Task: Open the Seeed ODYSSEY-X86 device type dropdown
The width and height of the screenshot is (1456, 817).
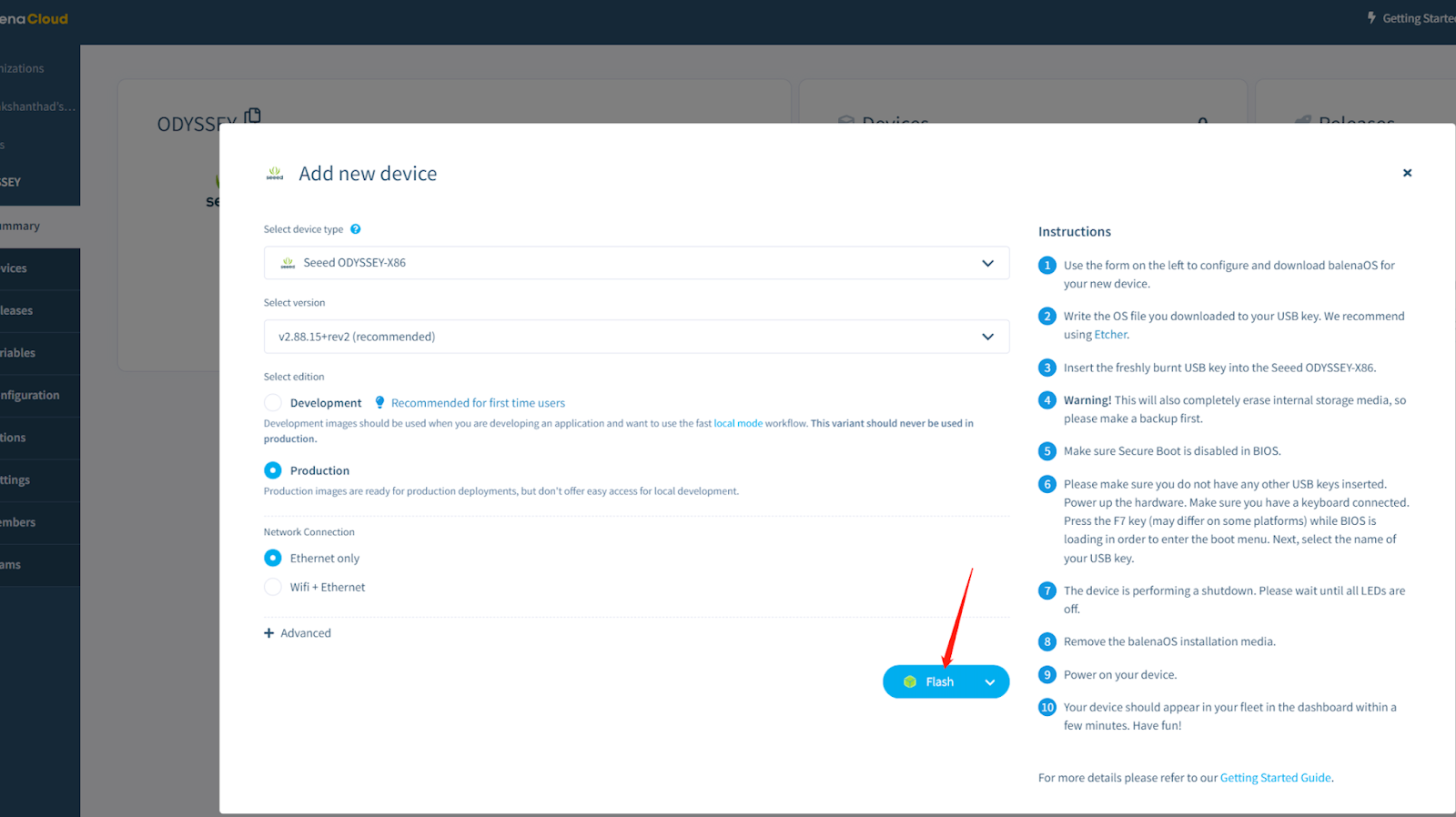Action: [636, 263]
